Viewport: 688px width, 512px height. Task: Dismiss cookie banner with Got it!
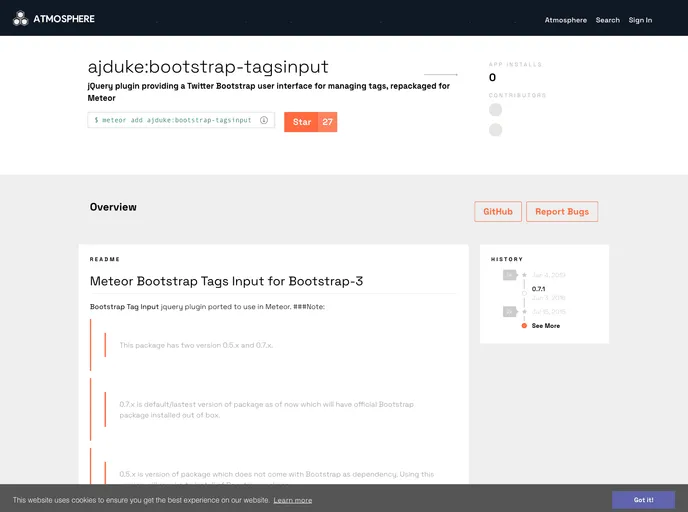click(x=643, y=500)
